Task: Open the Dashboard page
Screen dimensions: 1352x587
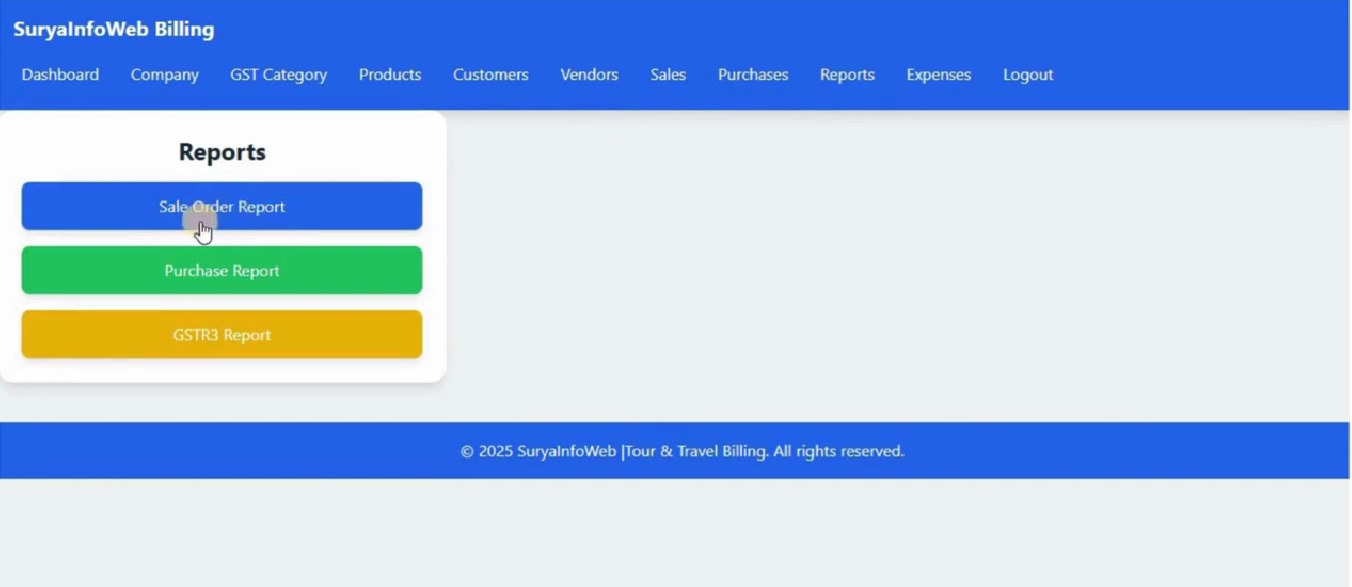Action: point(60,74)
